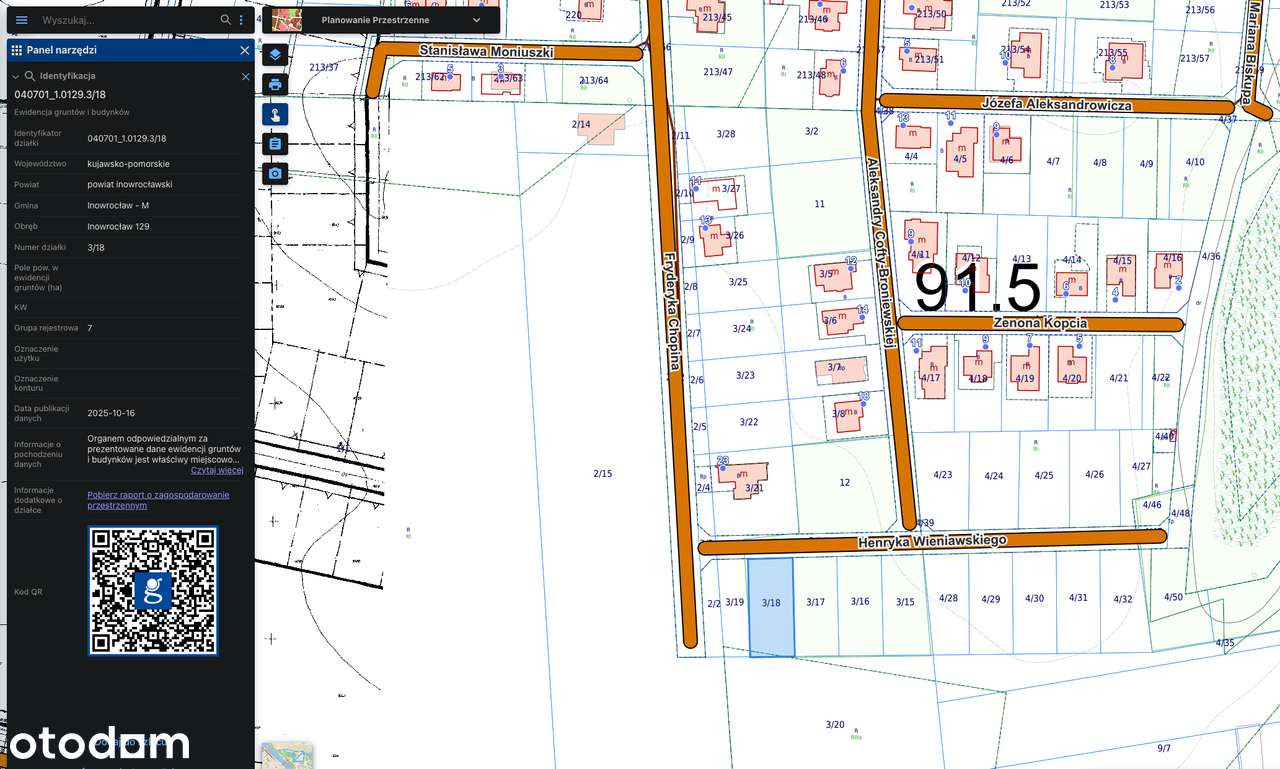Click the powiat inowrocławski value
The image size is (1280, 769).
[130, 184]
